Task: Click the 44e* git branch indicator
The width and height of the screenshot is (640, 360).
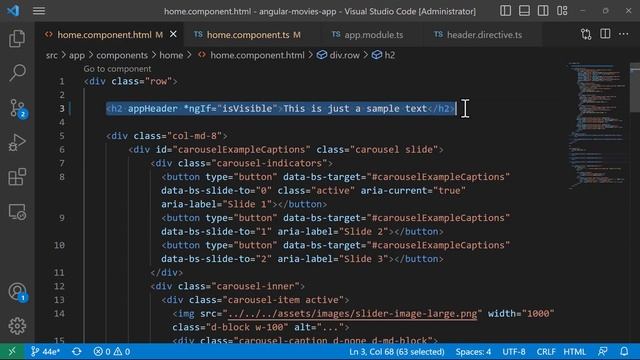Action: (45, 351)
